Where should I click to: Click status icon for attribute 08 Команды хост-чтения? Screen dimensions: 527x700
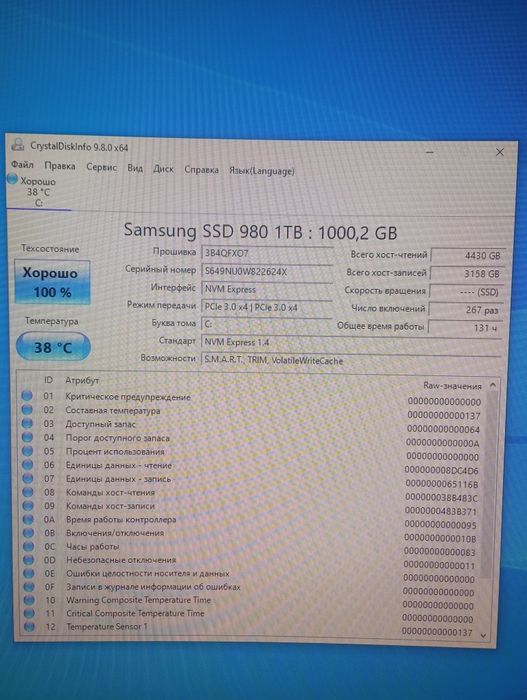[x=28, y=492]
